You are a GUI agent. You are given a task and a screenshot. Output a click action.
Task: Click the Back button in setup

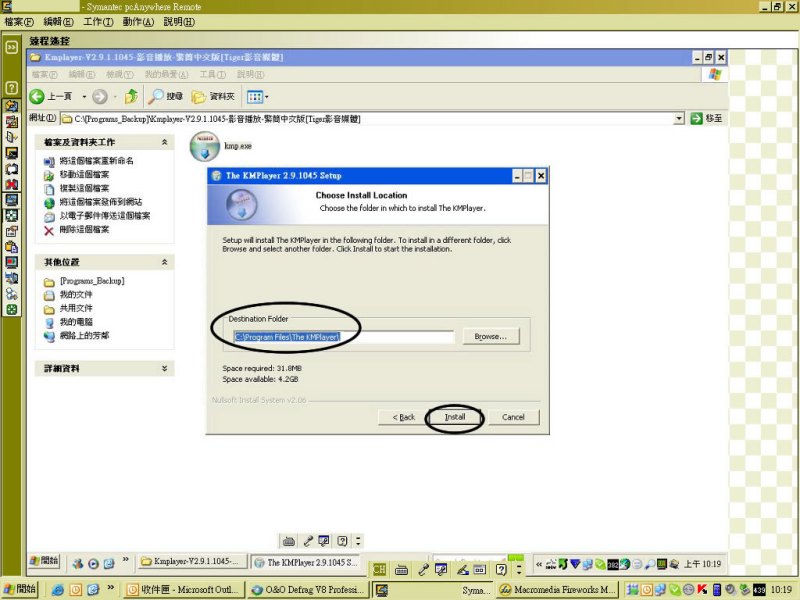pos(404,417)
